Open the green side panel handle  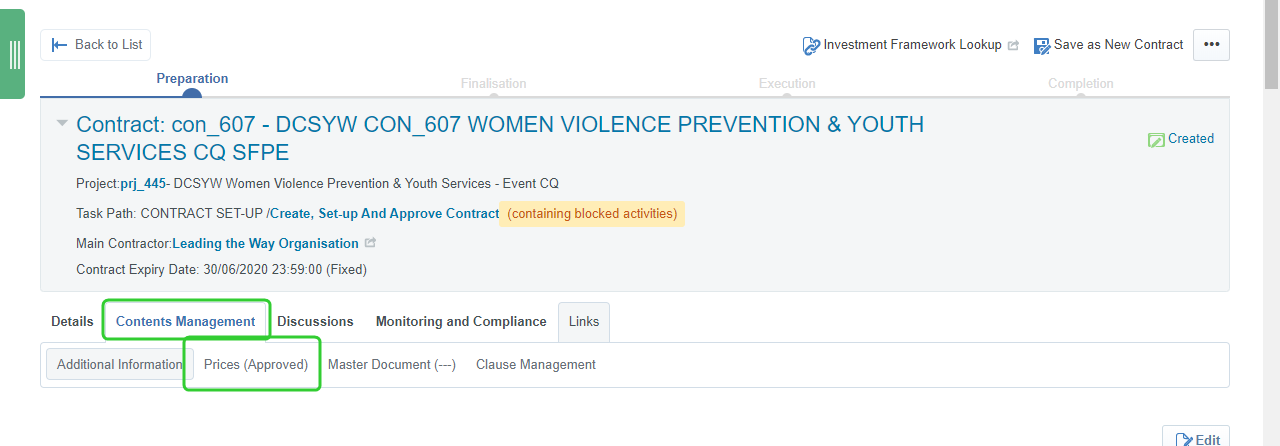coord(12,54)
